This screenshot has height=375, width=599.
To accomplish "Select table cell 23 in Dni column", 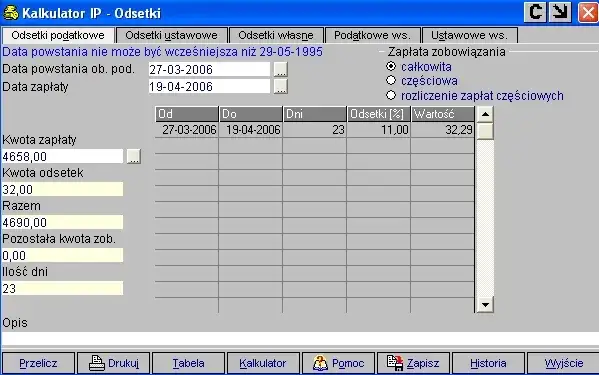I will (315, 130).
